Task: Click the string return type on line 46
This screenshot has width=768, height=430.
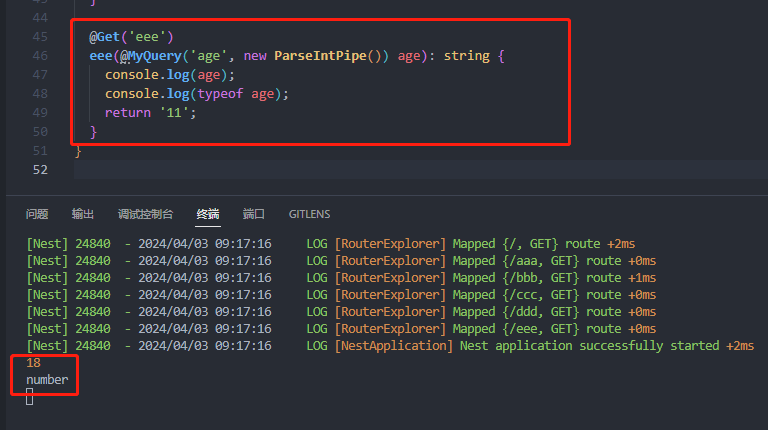Action: click(466, 56)
